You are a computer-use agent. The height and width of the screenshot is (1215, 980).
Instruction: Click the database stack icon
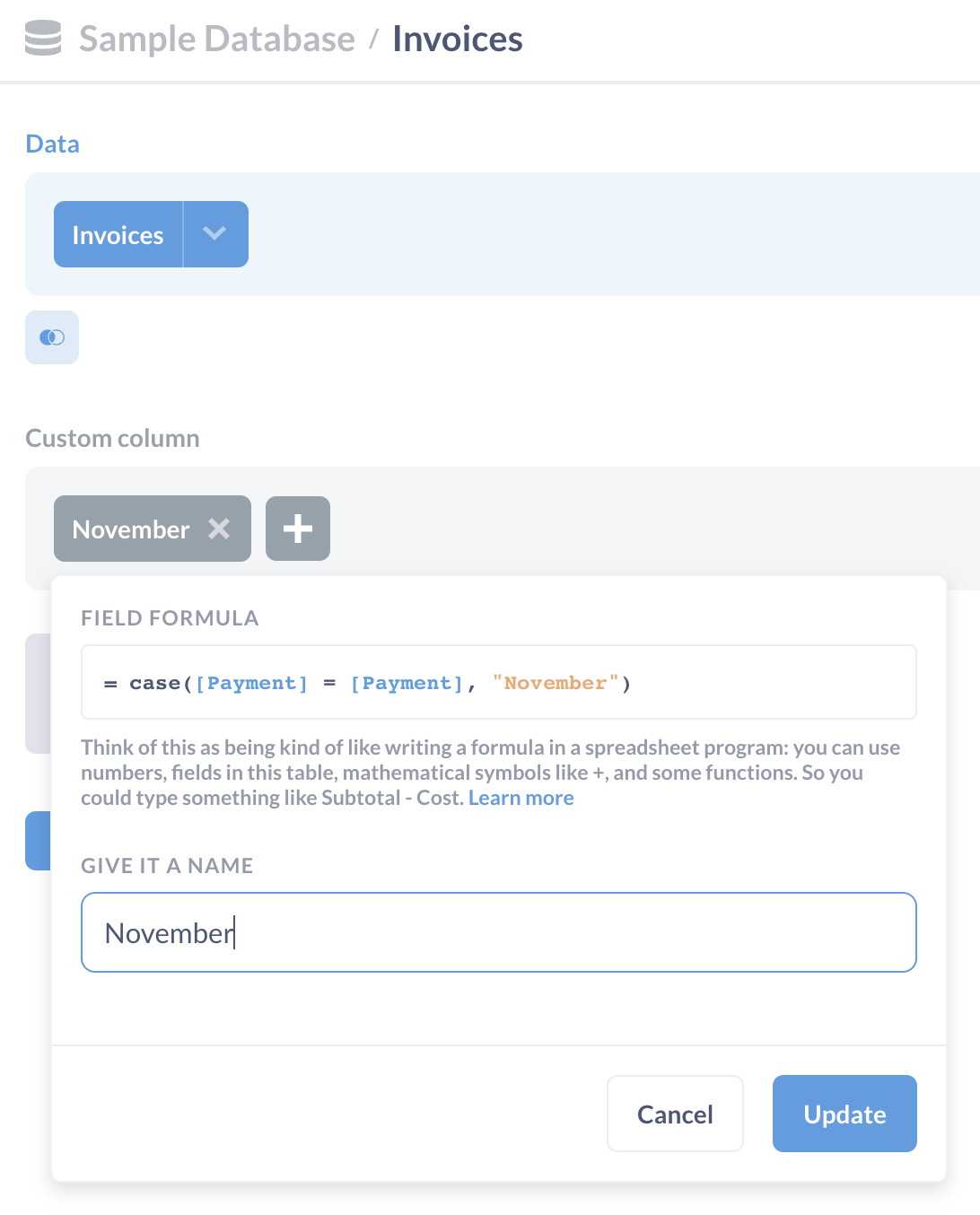(43, 39)
